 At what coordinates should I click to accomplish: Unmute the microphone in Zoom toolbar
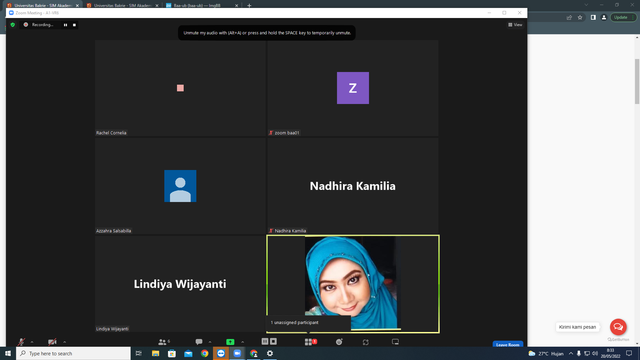[x=21, y=342]
